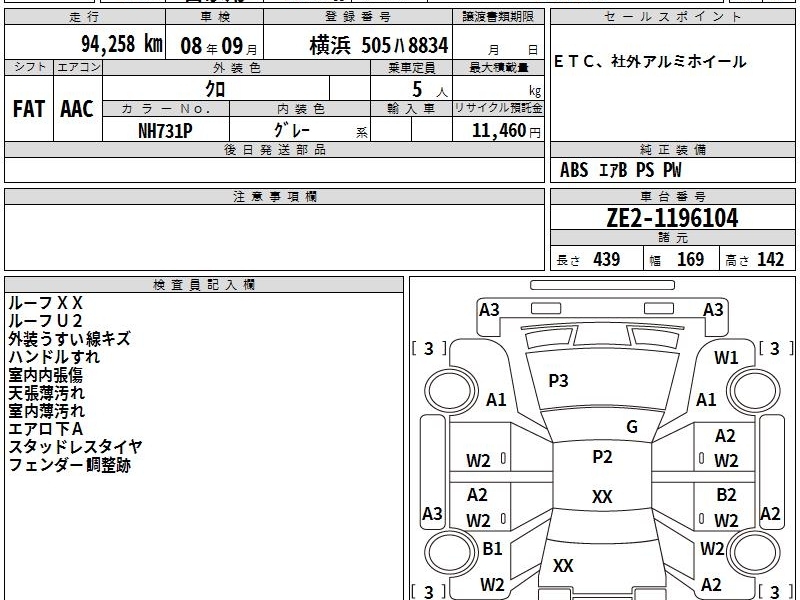Select exterior color value クロ

point(215,89)
